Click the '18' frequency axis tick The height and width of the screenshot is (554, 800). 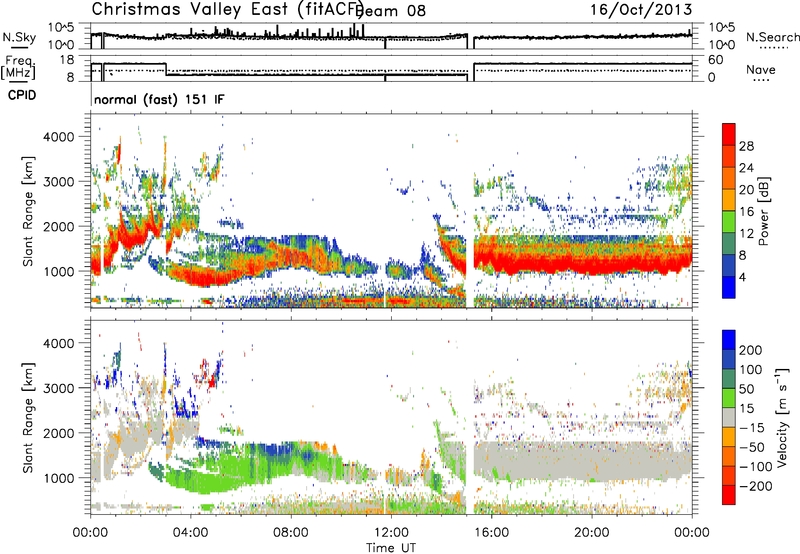pyautogui.click(x=66, y=60)
